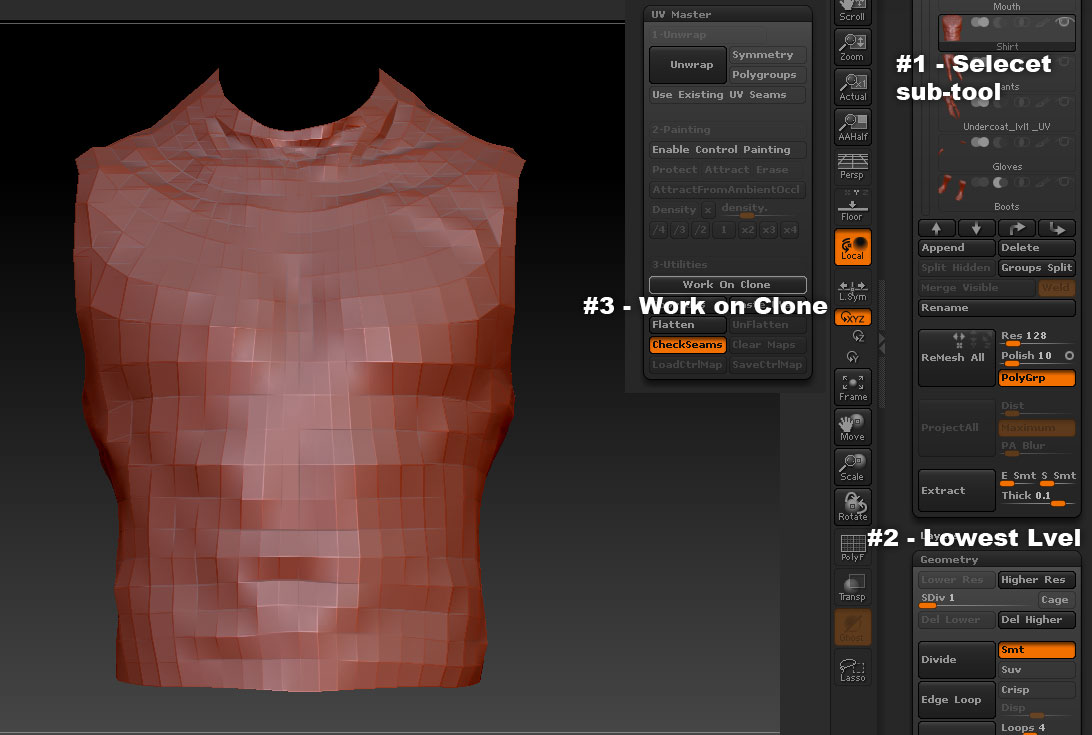Toggle Transp transparency mode
This screenshot has width=1092, height=735.
point(852,587)
